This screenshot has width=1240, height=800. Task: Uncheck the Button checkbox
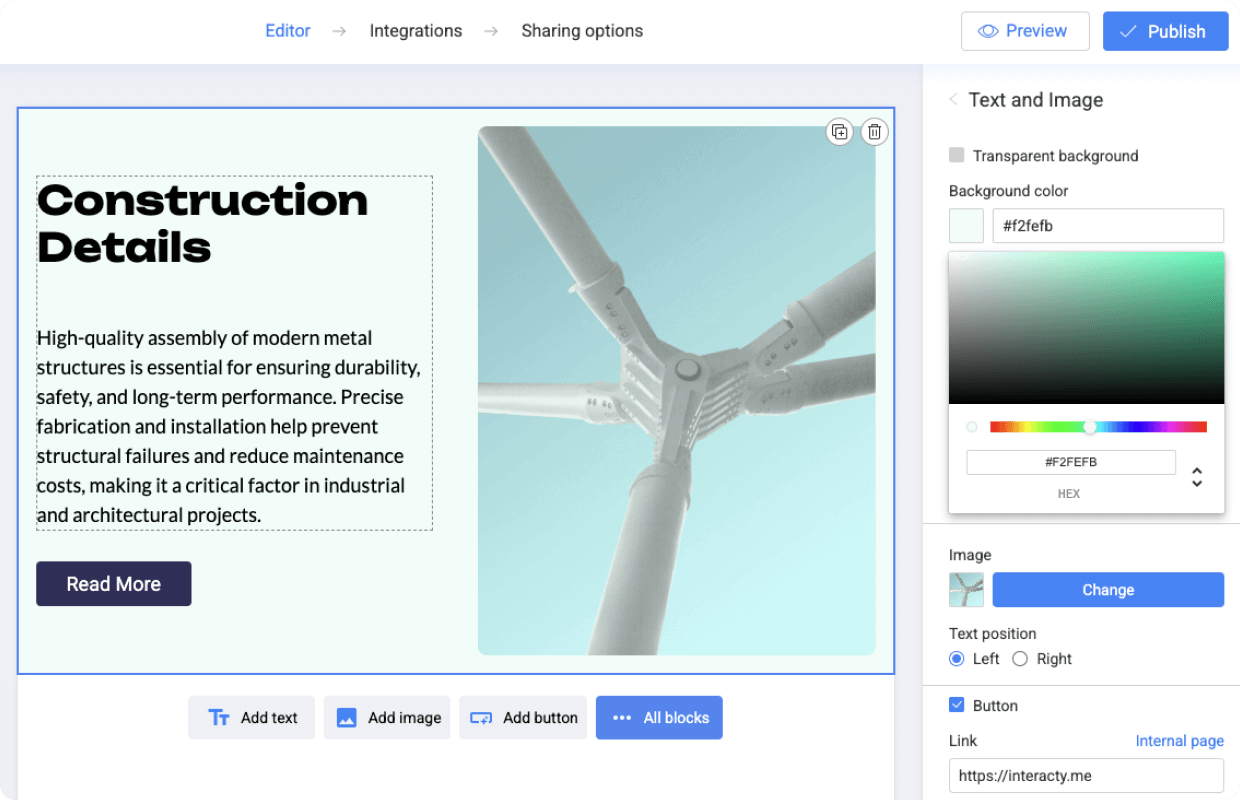957,705
